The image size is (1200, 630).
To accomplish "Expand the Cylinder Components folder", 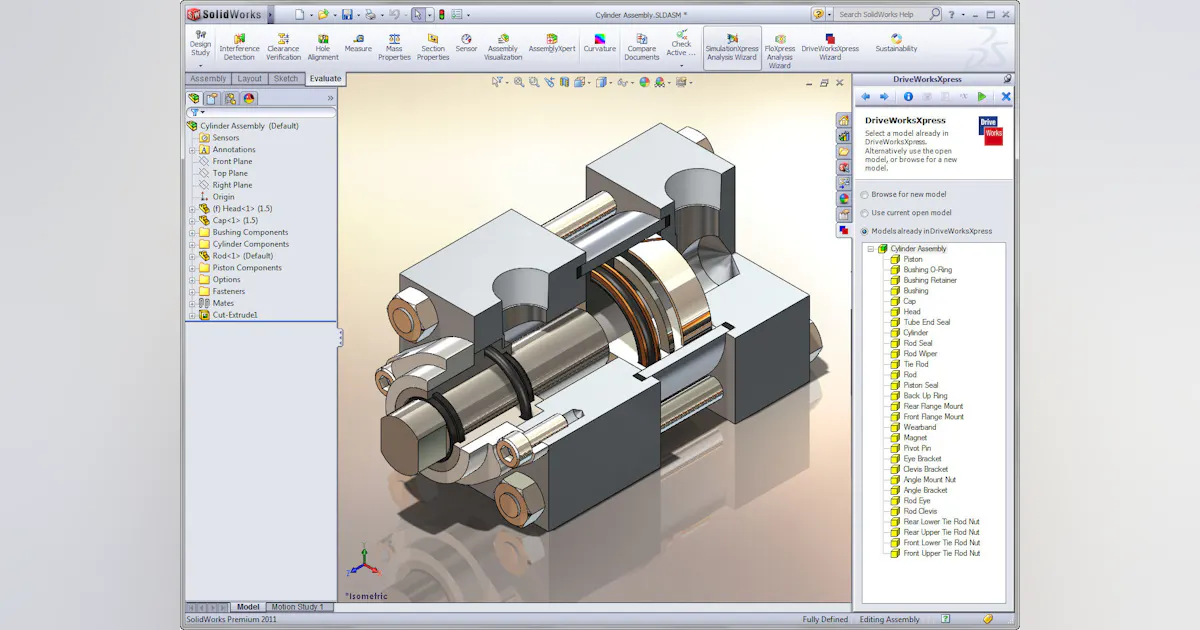I will tap(192, 244).
